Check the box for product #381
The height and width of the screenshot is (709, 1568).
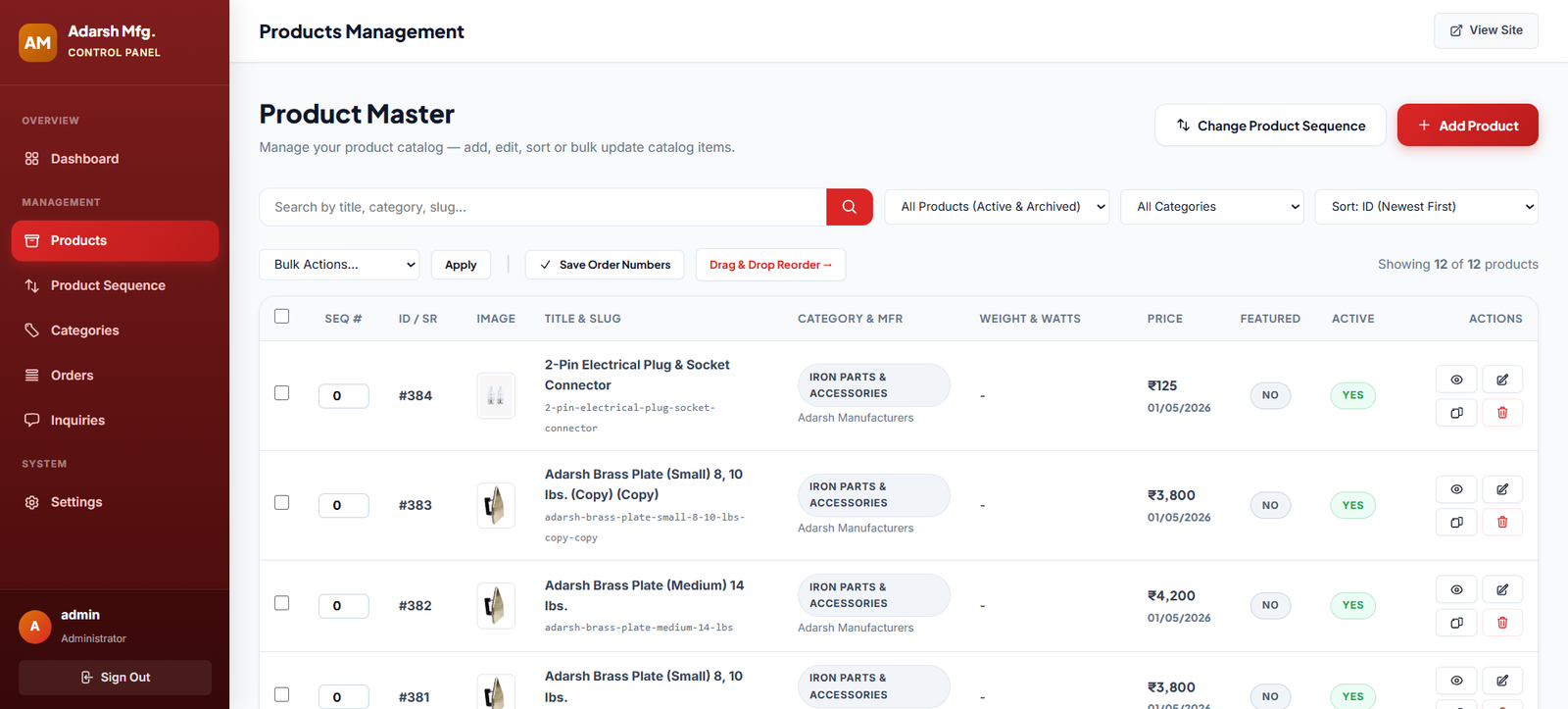coord(282,694)
